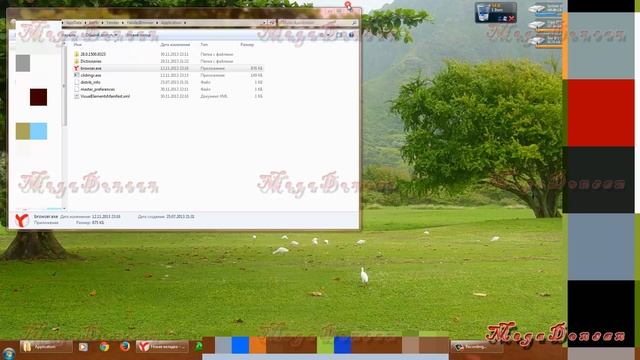Toggle the preview pane icon in Explorer toolbar
This screenshot has width=640, height=360.
(x=339, y=35)
